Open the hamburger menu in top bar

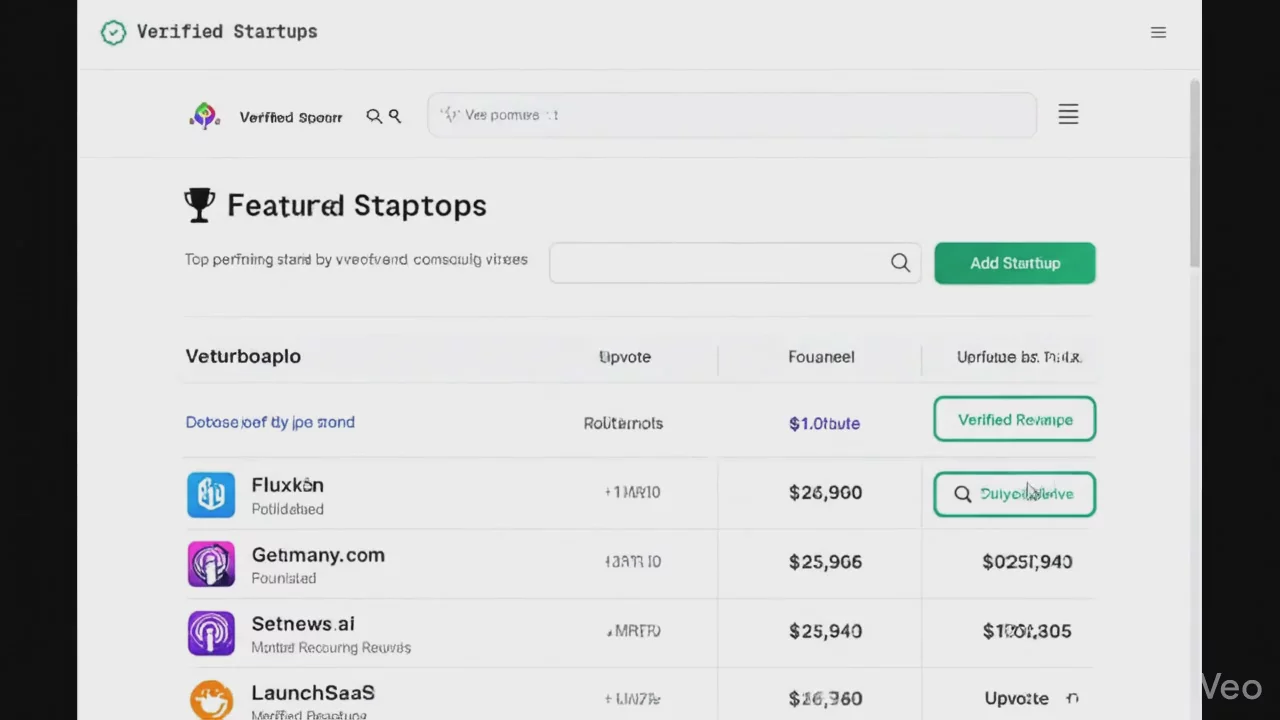(x=1158, y=33)
